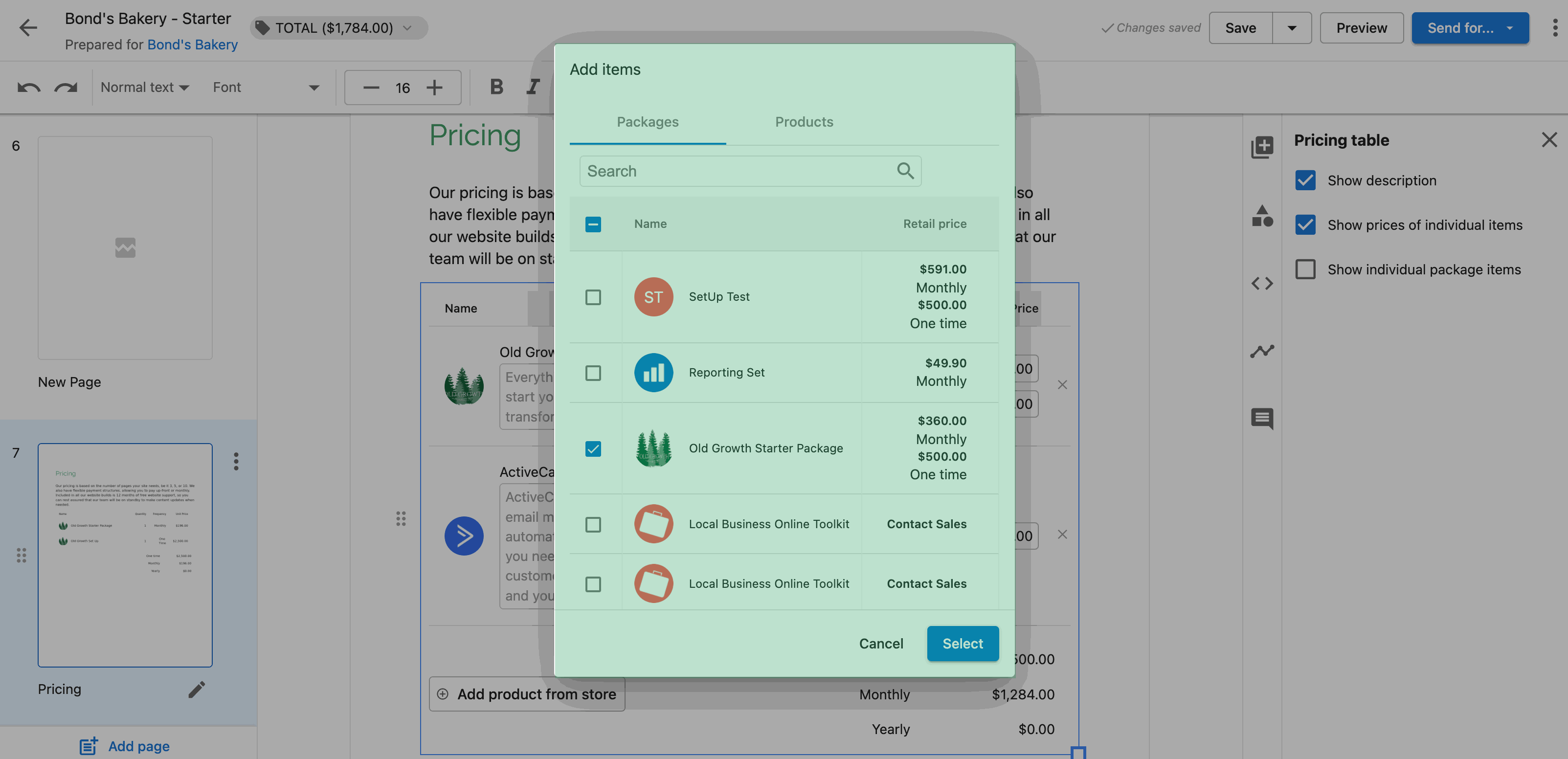Open the add content block icon

(1262, 147)
